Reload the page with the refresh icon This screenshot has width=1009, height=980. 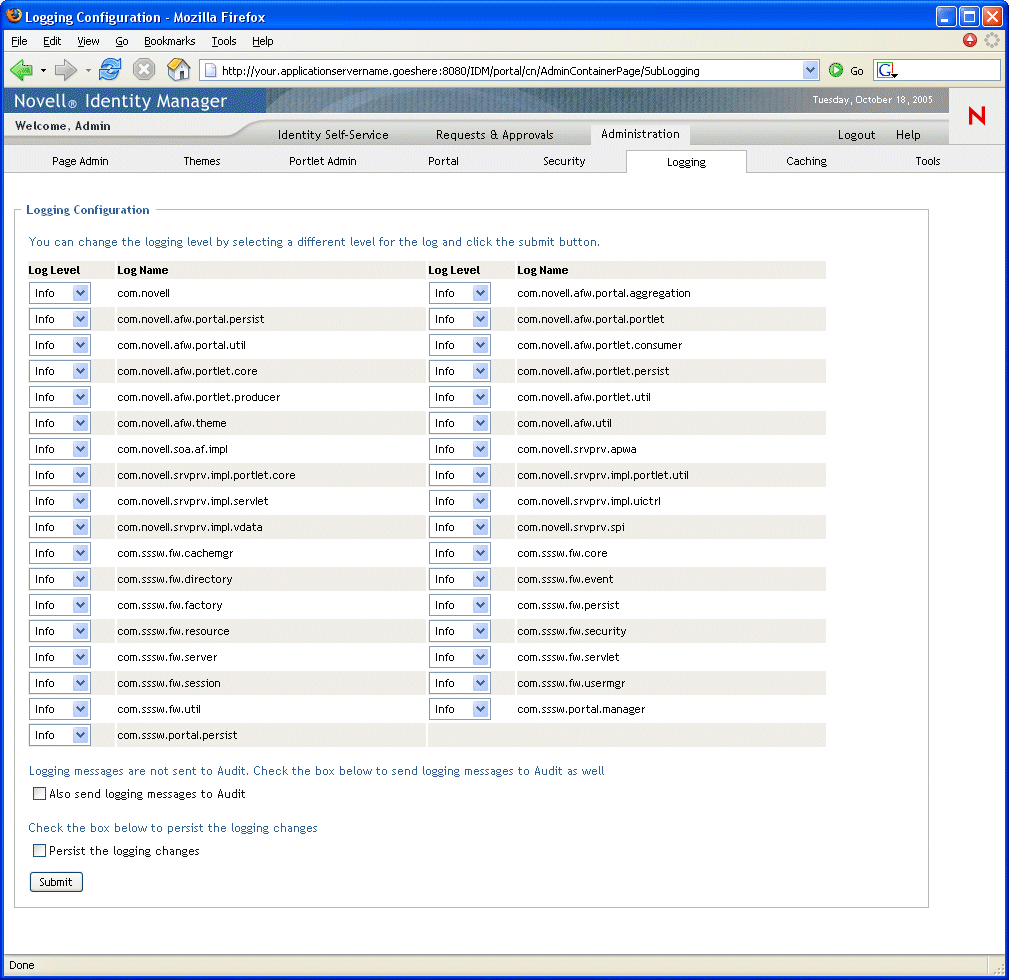pos(110,69)
